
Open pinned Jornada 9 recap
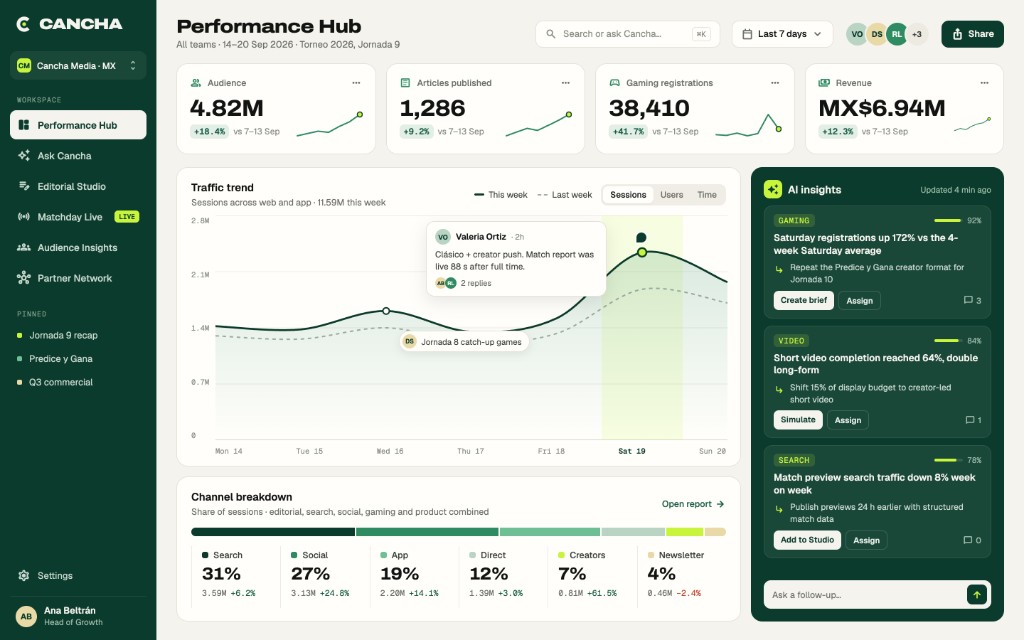click(63, 335)
